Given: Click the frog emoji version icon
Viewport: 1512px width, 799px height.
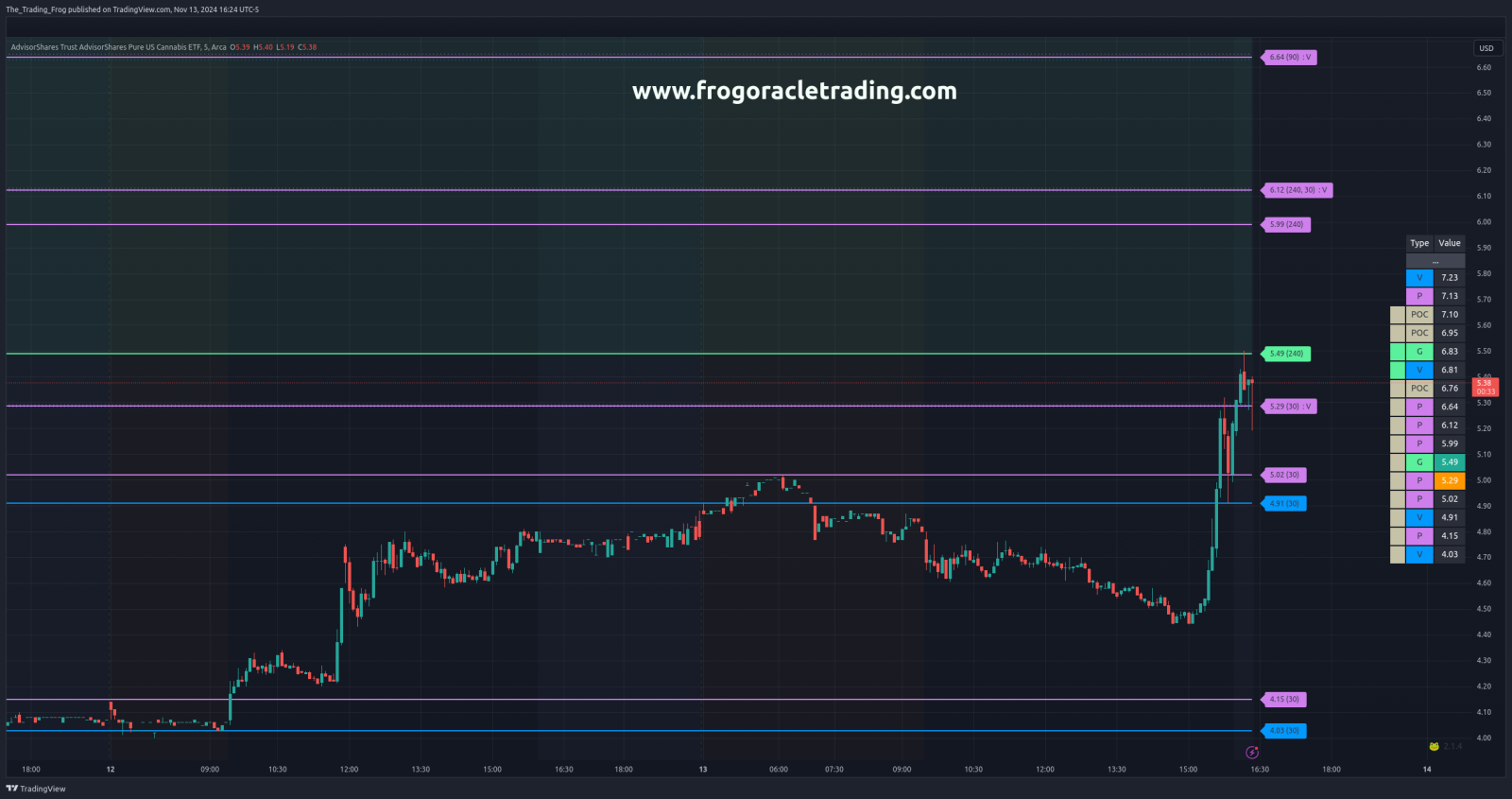Looking at the screenshot, I should coord(1434,746).
